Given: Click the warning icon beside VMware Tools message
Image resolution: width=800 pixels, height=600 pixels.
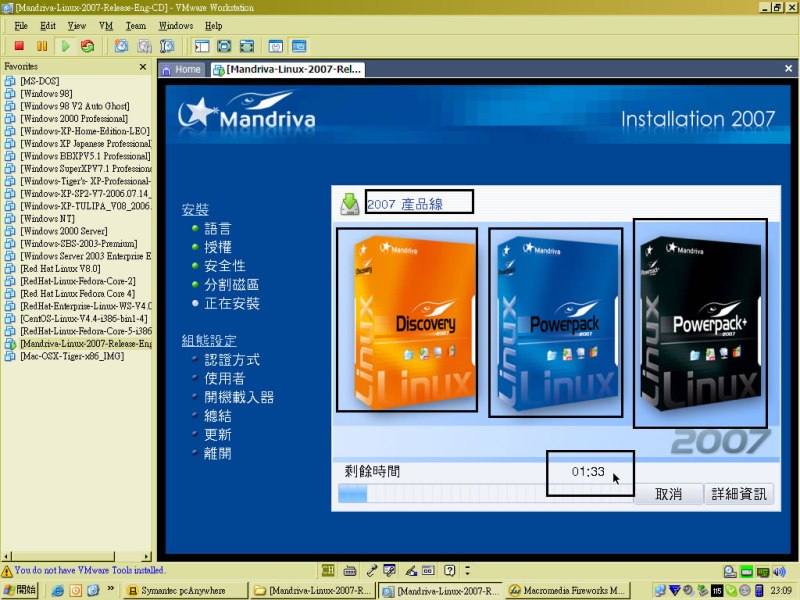Looking at the screenshot, I should coord(7,570).
